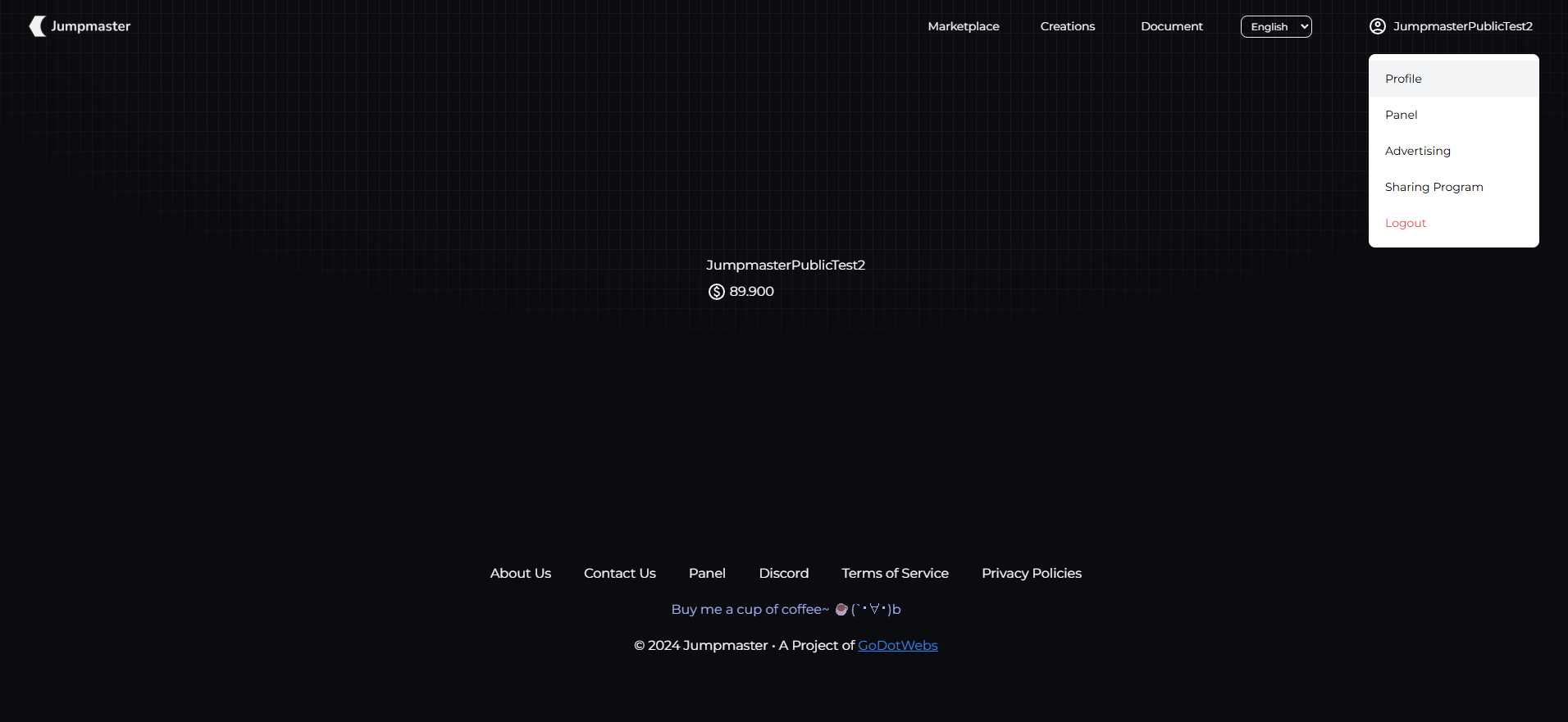Select Profile from the account menu
The image size is (1568, 722).
coord(1403,79)
